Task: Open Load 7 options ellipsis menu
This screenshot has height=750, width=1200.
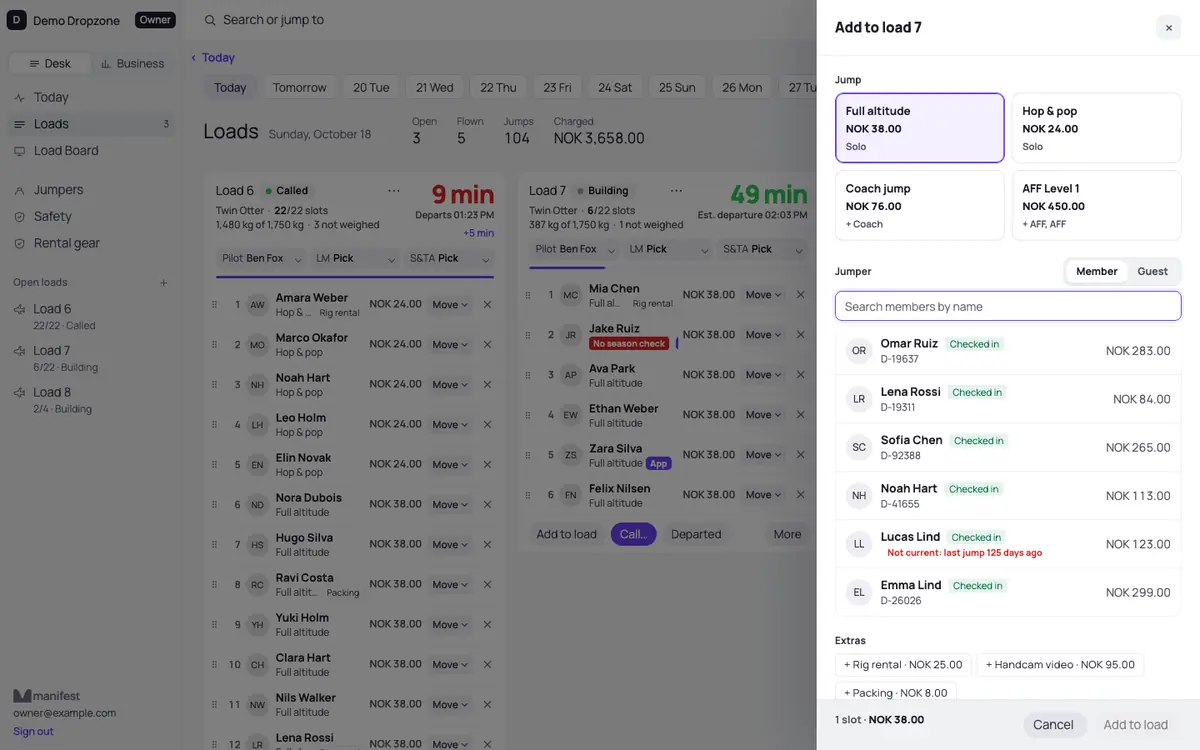Action: pos(677,191)
